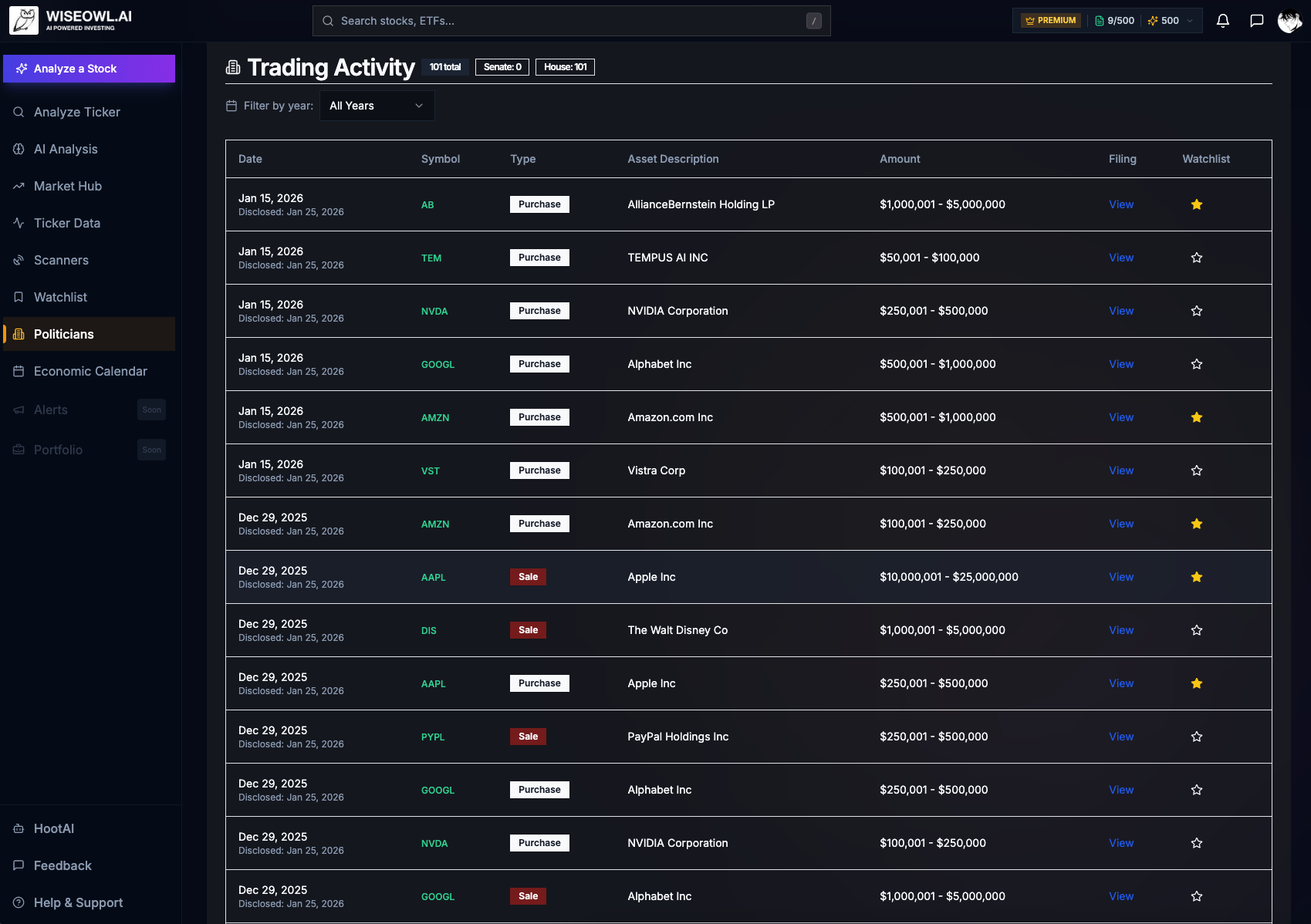Click the PREMIUM badge
The image size is (1311, 924).
point(1049,20)
